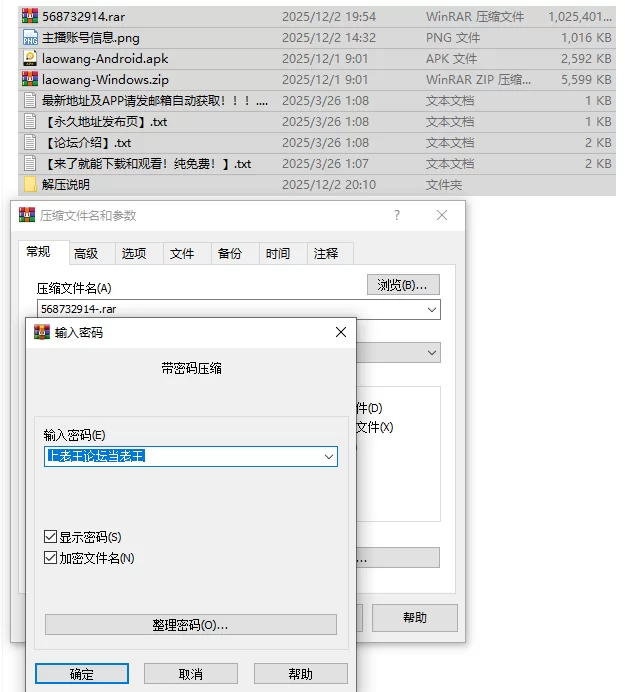Click the 浏览(B)... button
The height and width of the screenshot is (692, 625).
coord(403,285)
